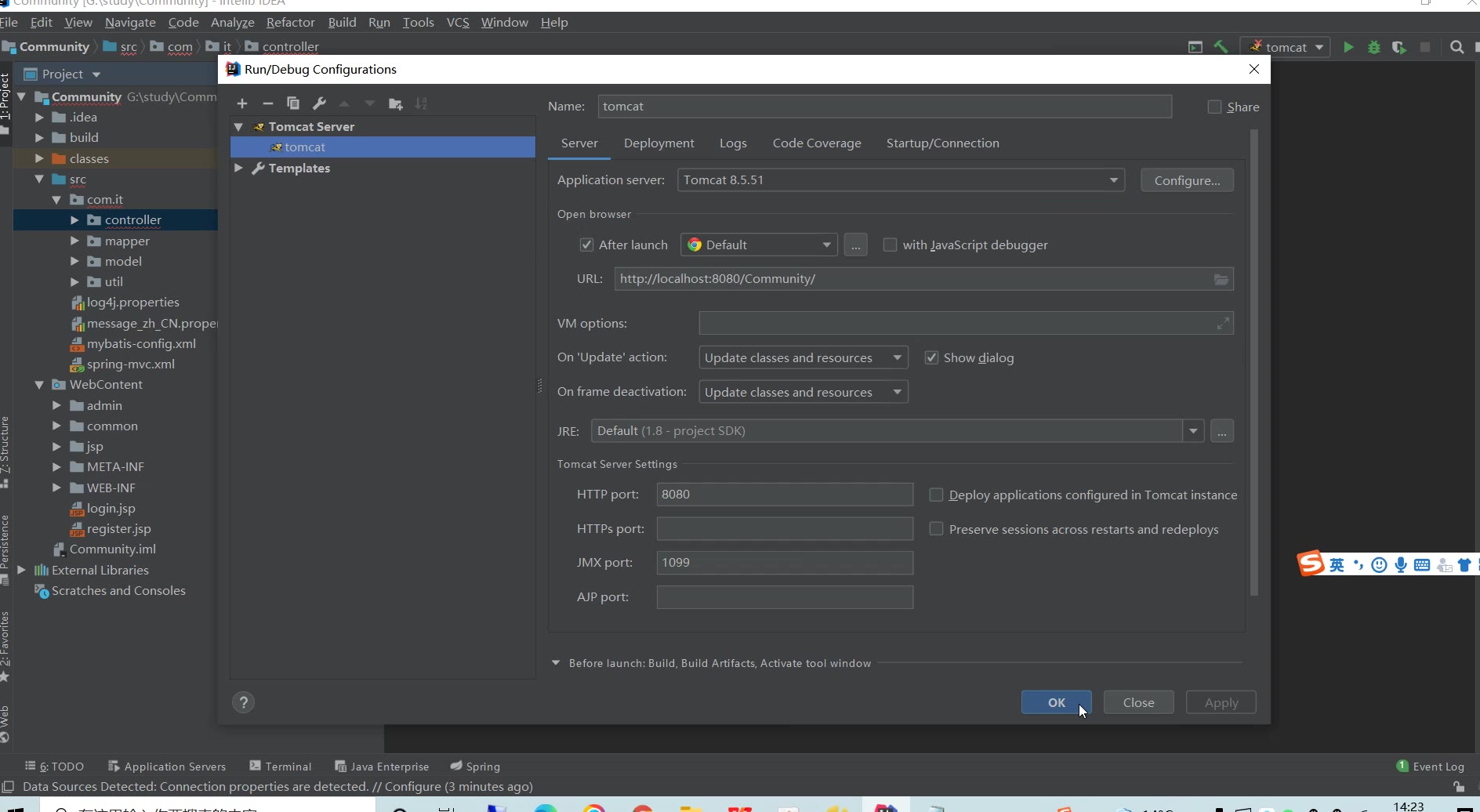Copy the selected configuration

pos(293,103)
